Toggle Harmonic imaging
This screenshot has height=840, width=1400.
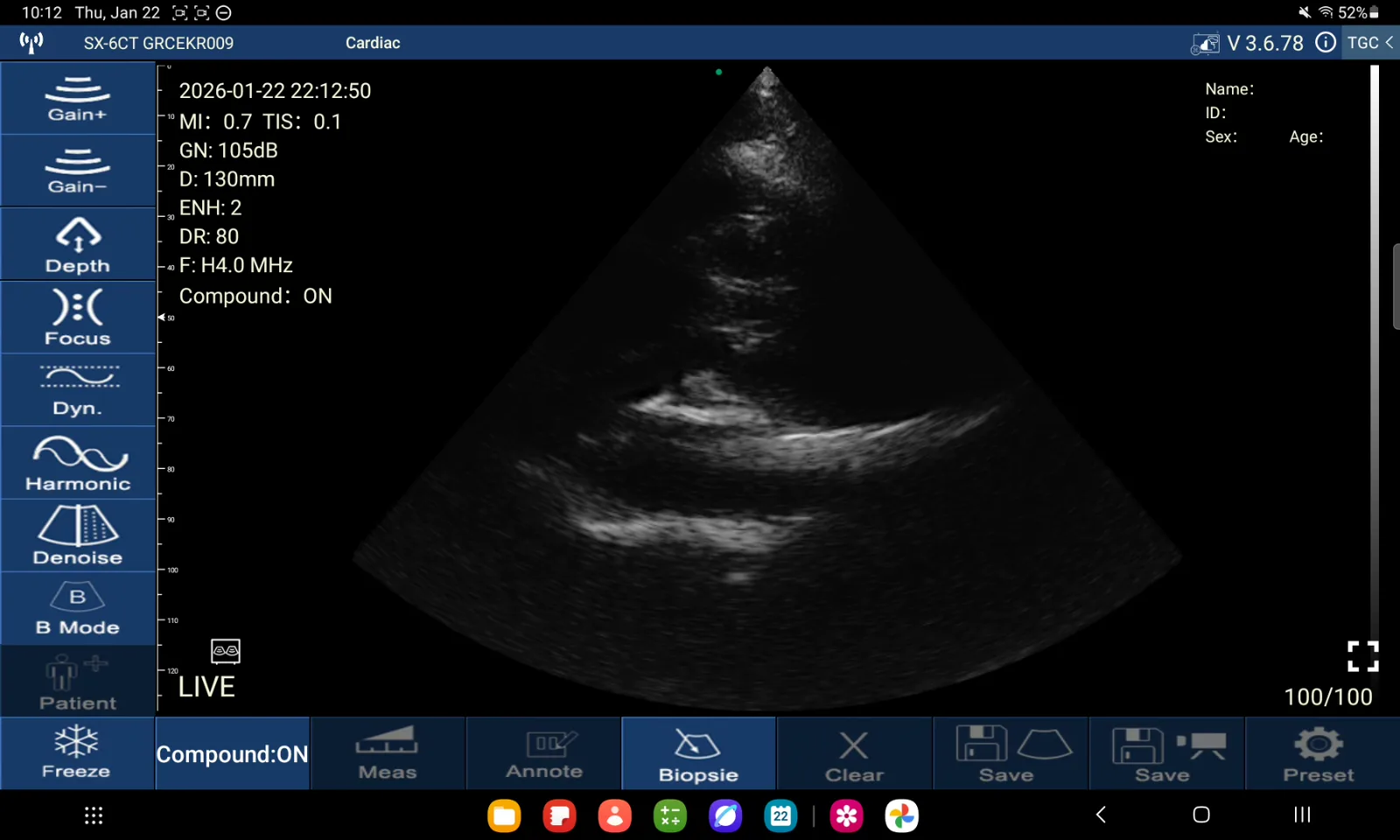(x=78, y=463)
